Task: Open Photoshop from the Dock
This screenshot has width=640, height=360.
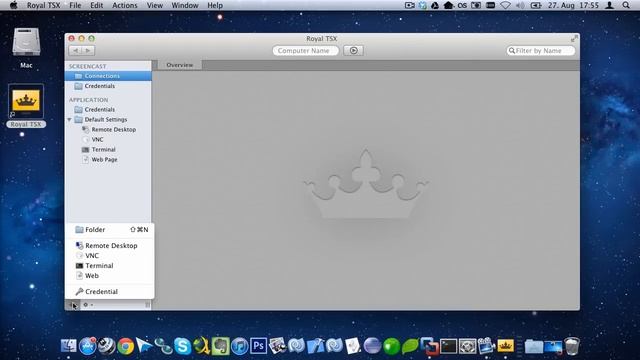Action: point(258,346)
